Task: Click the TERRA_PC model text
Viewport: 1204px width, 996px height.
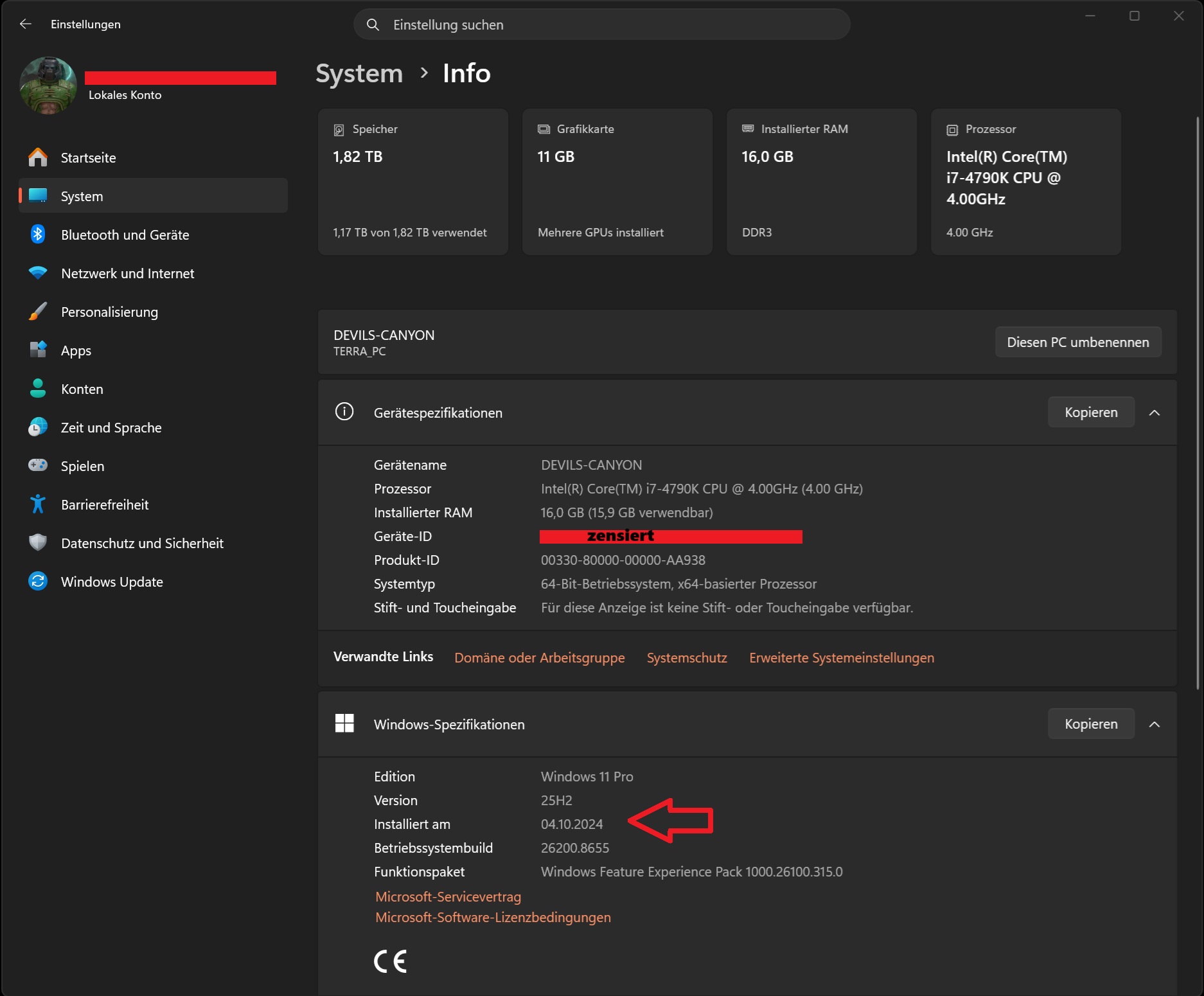Action: [x=360, y=351]
